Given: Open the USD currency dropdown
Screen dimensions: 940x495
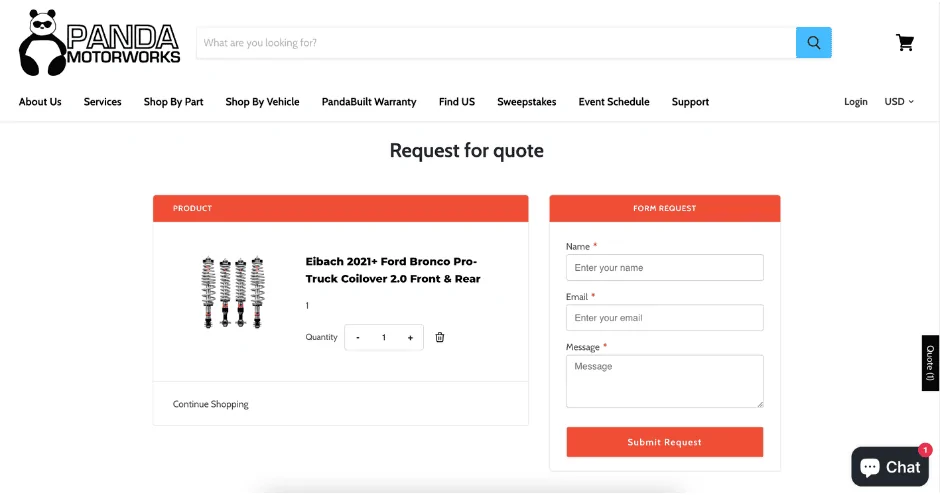Looking at the screenshot, I should [899, 102].
